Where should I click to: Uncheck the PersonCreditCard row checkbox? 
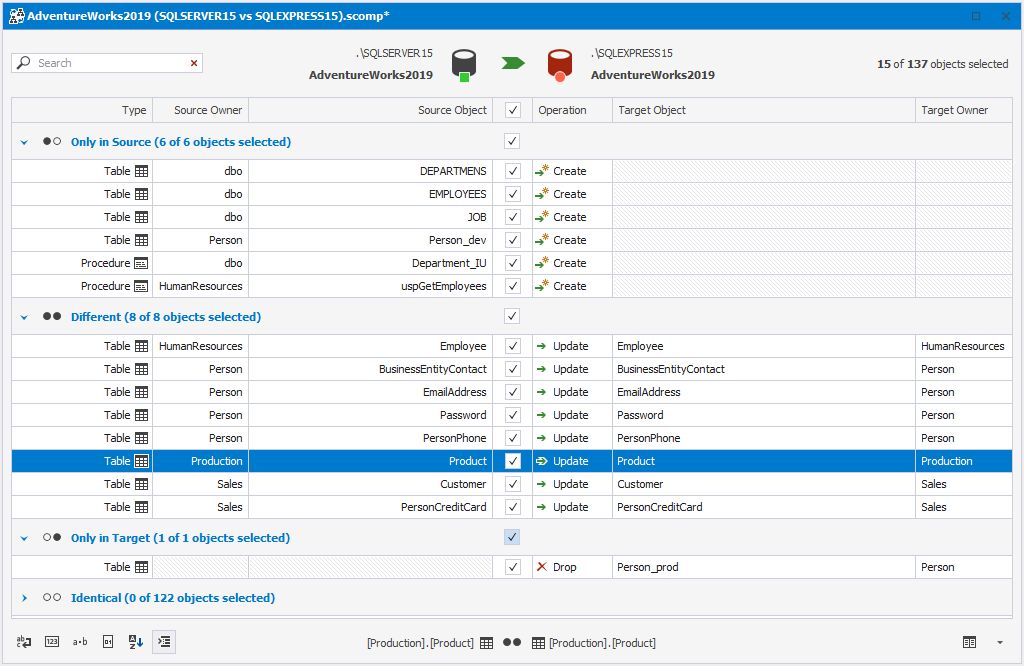click(x=513, y=507)
